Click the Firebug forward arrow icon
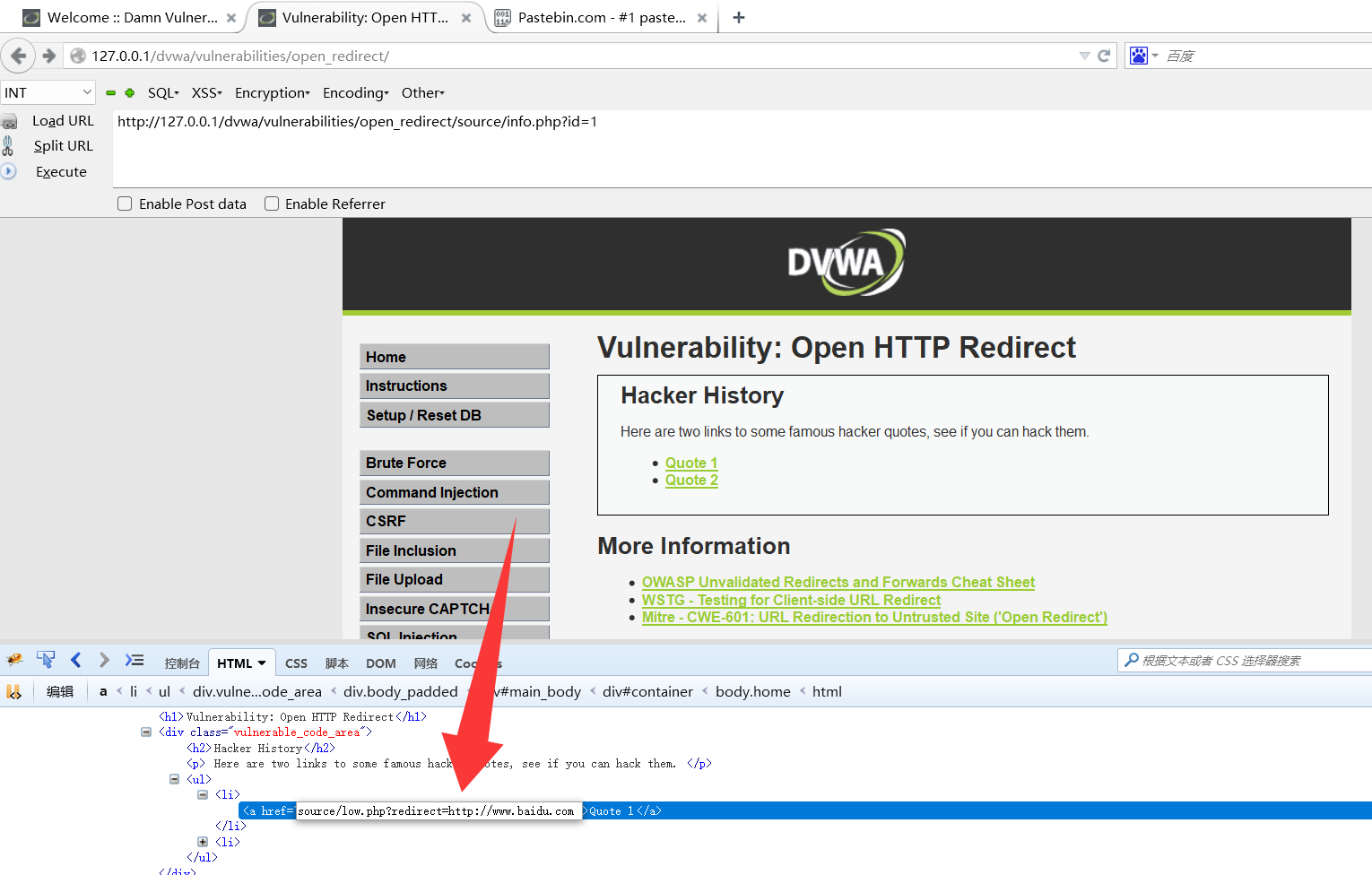This screenshot has width=1372, height=875. point(104,660)
